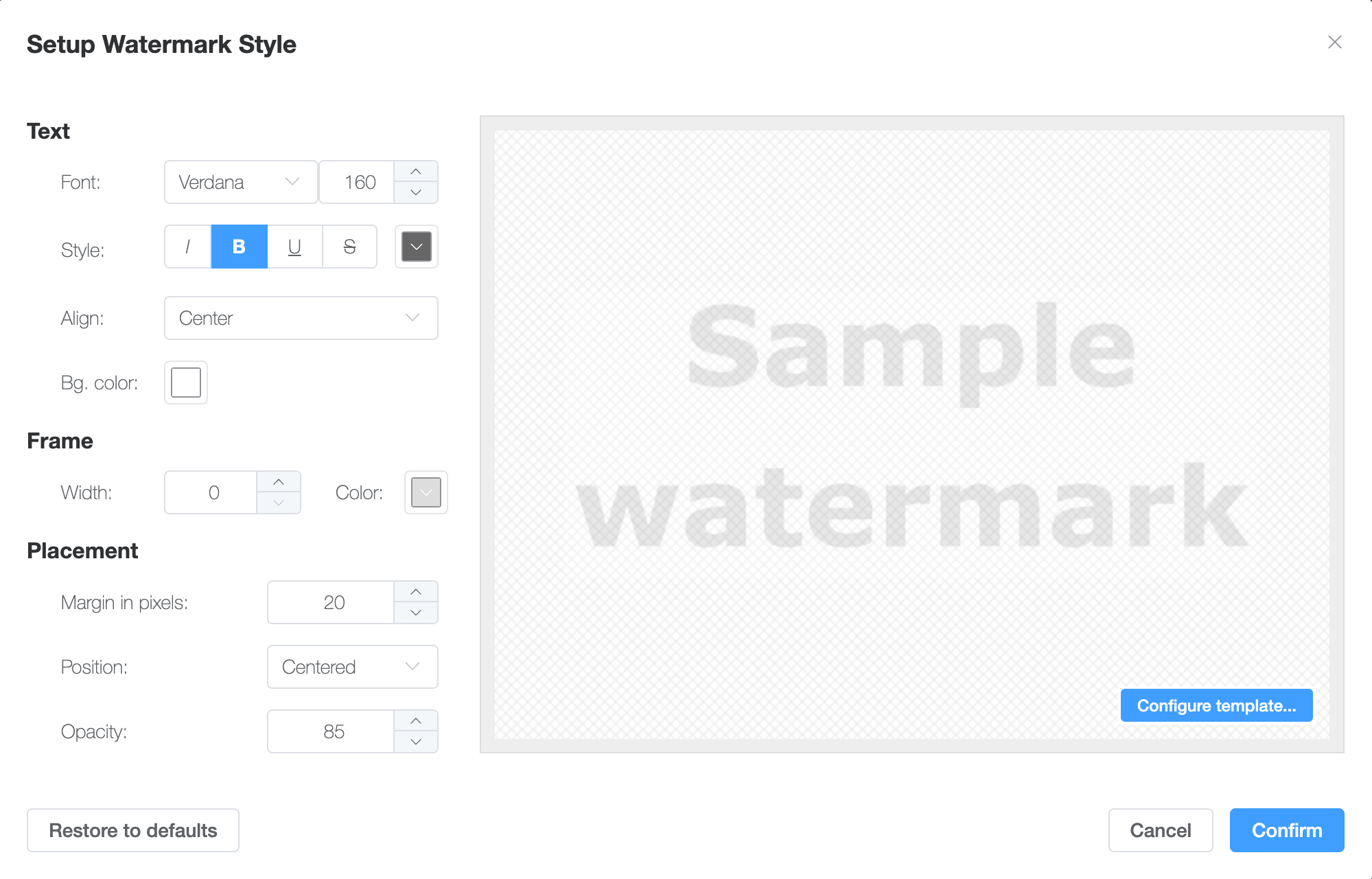Screen dimensions: 1372x879
Task: Click the style overflow dropdown arrow
Action: pos(416,246)
